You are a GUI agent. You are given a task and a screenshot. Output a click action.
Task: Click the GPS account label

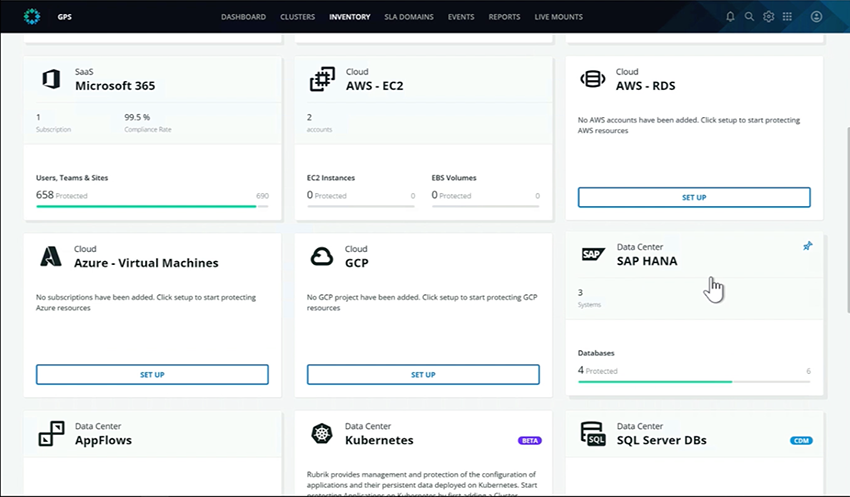[65, 17]
